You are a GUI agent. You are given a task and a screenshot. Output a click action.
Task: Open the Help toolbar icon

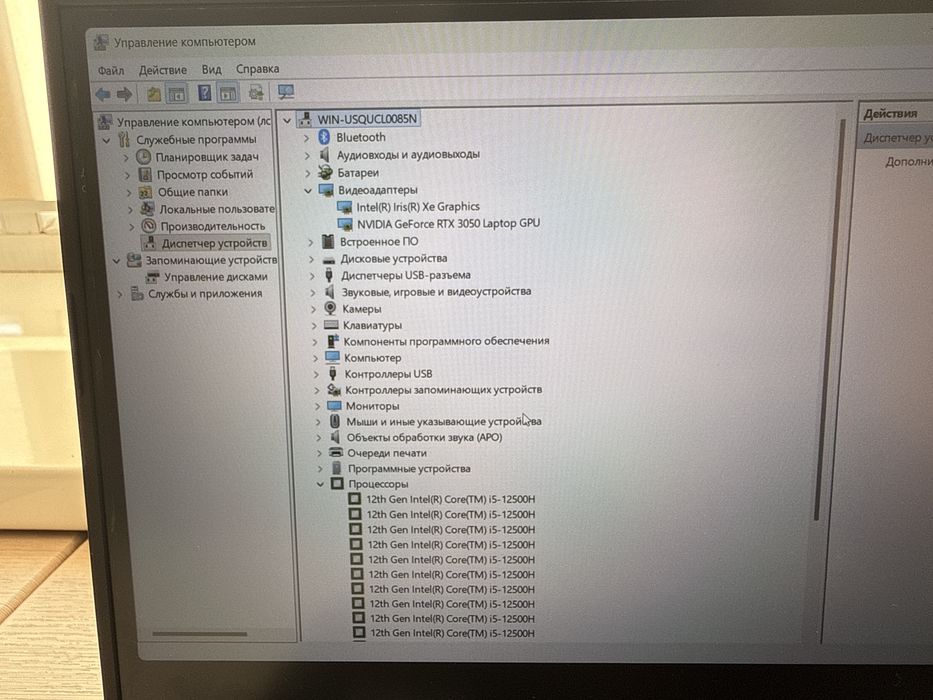coord(204,93)
